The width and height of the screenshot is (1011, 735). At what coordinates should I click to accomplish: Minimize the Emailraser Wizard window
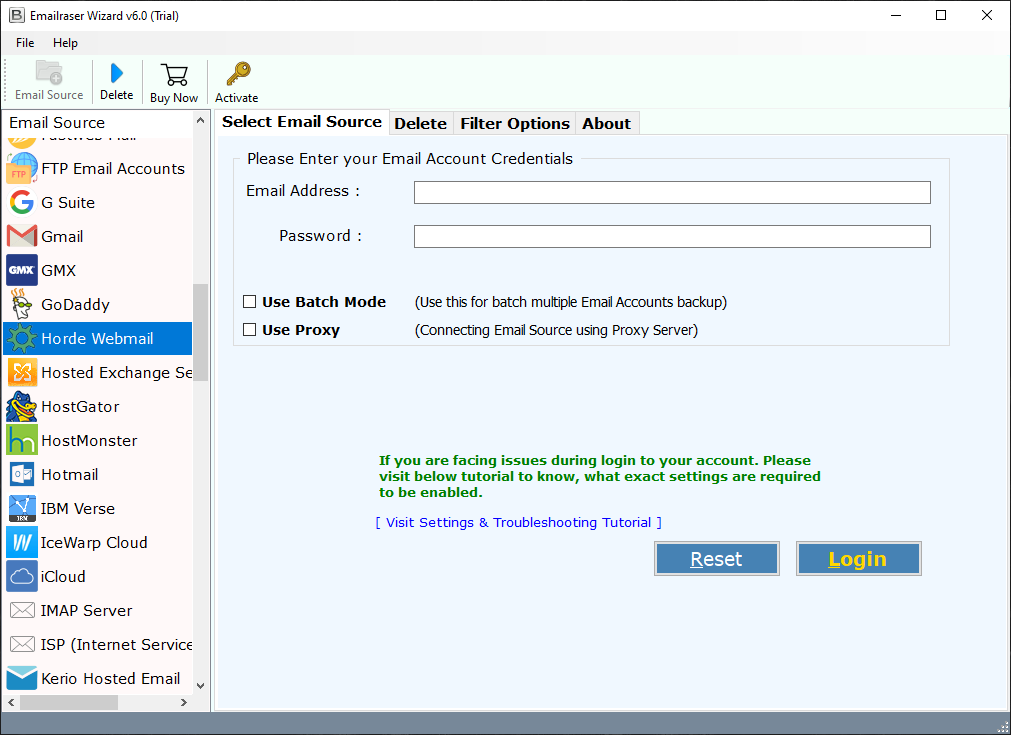point(896,15)
